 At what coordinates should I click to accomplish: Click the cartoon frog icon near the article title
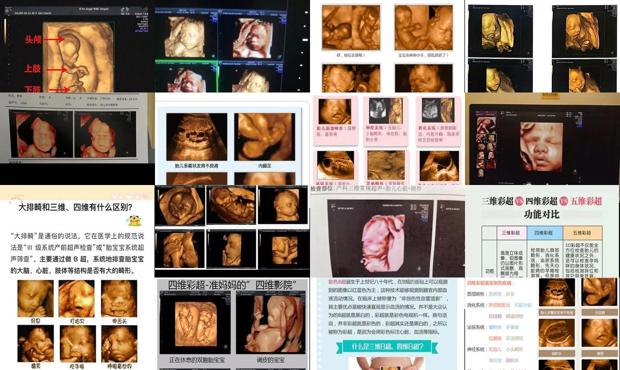pos(134,221)
